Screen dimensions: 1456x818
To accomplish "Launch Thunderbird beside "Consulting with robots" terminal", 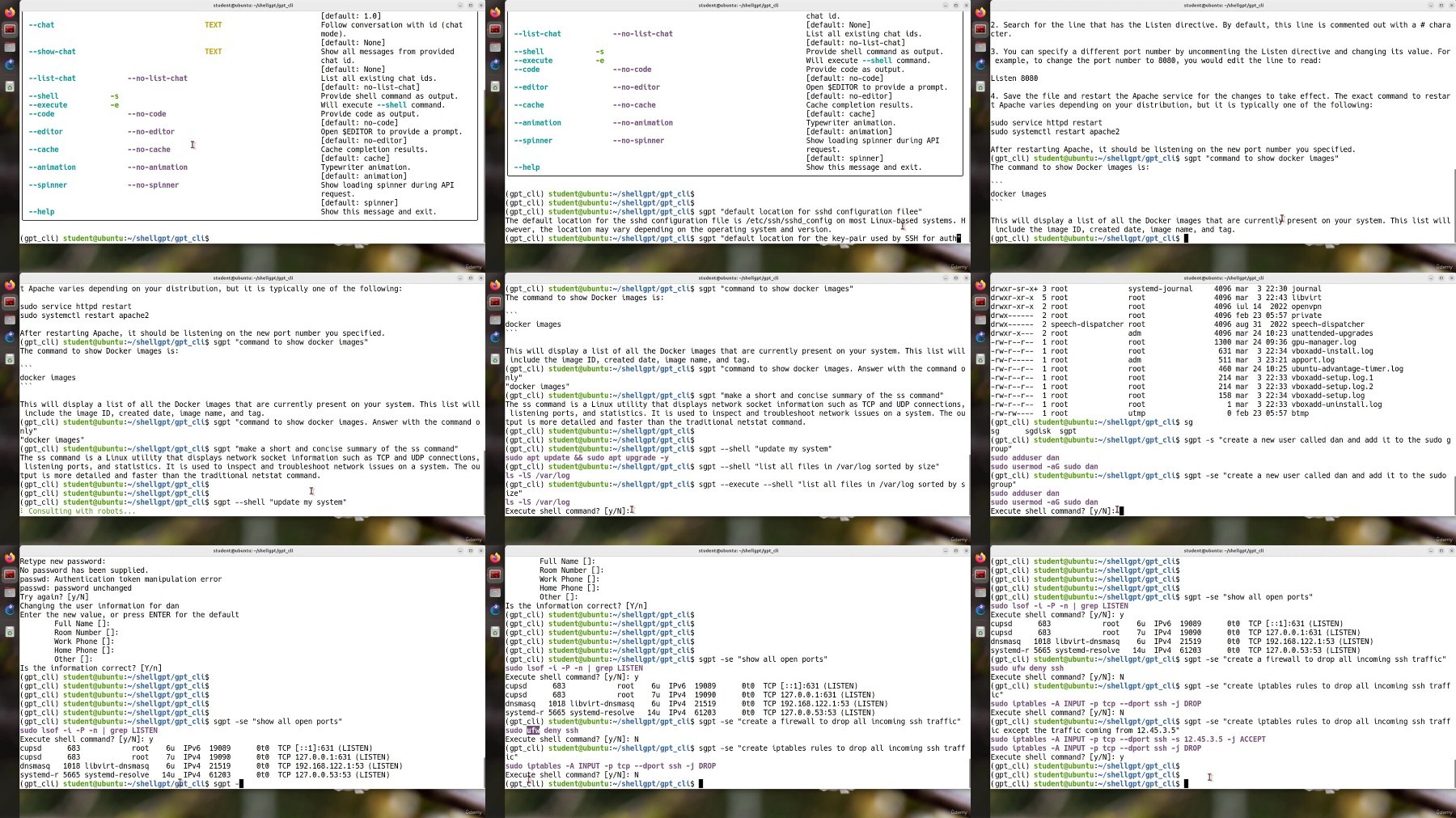I will [10, 337].
